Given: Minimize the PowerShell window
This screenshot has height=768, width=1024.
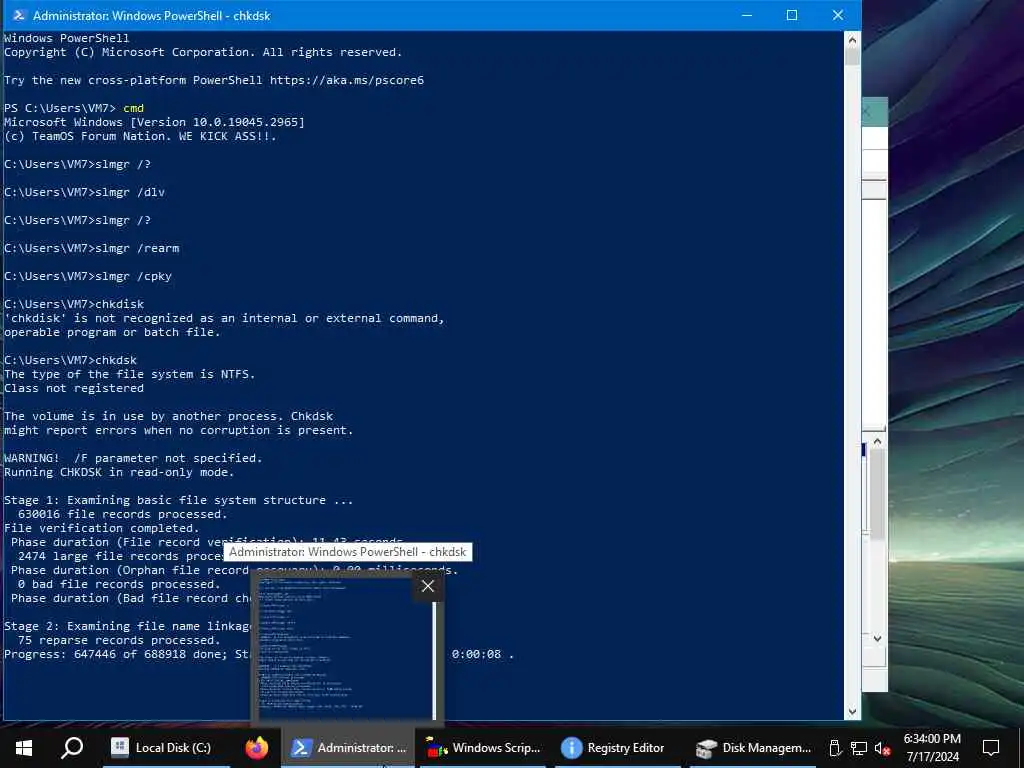Looking at the screenshot, I should coord(747,15).
